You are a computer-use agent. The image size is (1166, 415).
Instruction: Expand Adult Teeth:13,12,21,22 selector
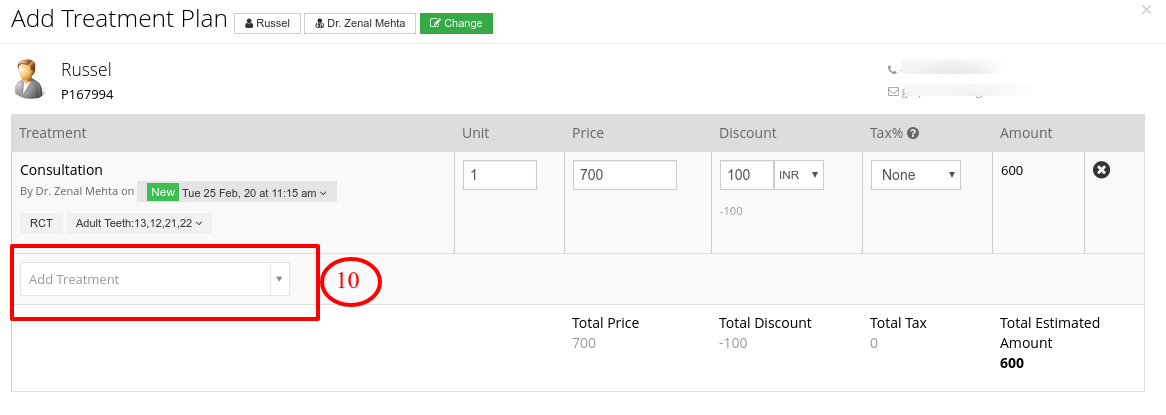139,223
